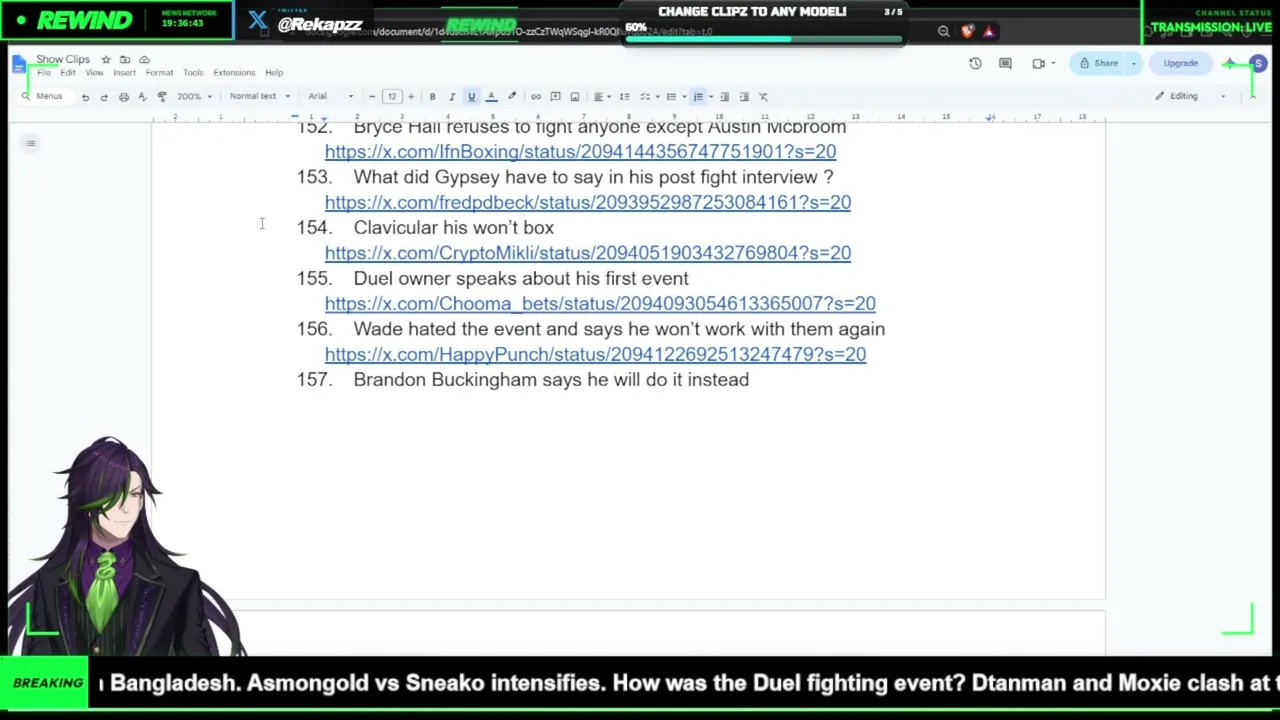Viewport: 1280px width, 720px height.
Task: Open the Edit menu
Action: [68, 73]
